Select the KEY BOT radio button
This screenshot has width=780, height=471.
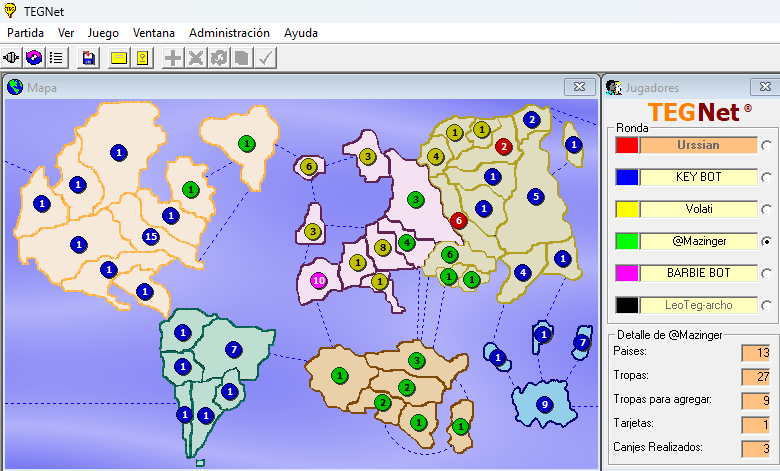click(766, 178)
